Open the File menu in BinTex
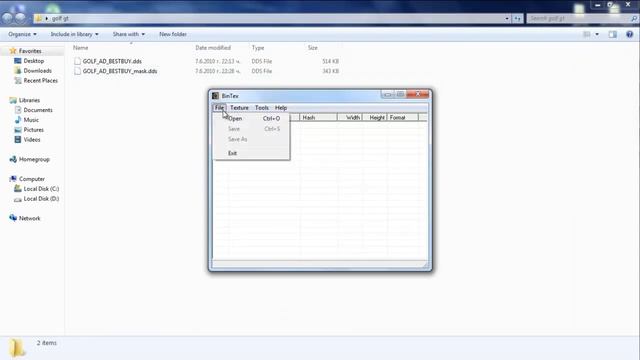 coord(219,108)
